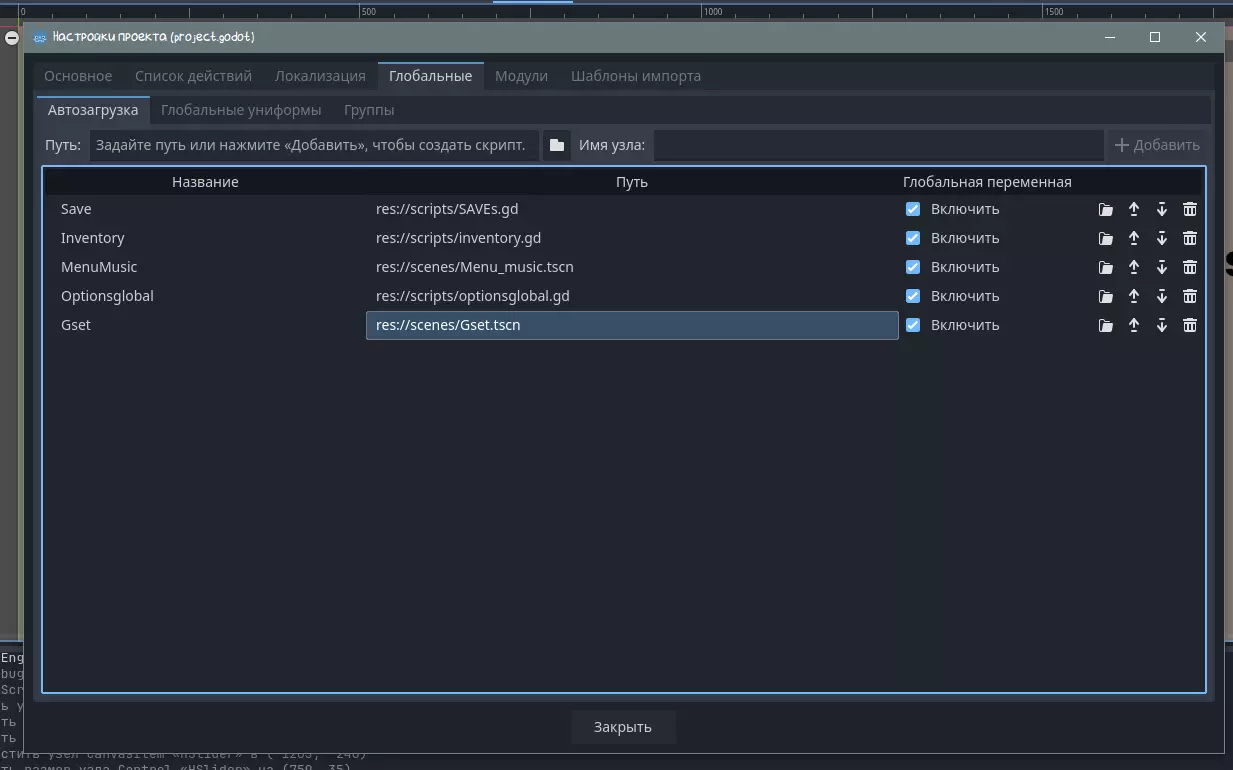The image size is (1233, 770).
Task: Open file browser for Optionsglobal autoload
Action: click(1105, 296)
